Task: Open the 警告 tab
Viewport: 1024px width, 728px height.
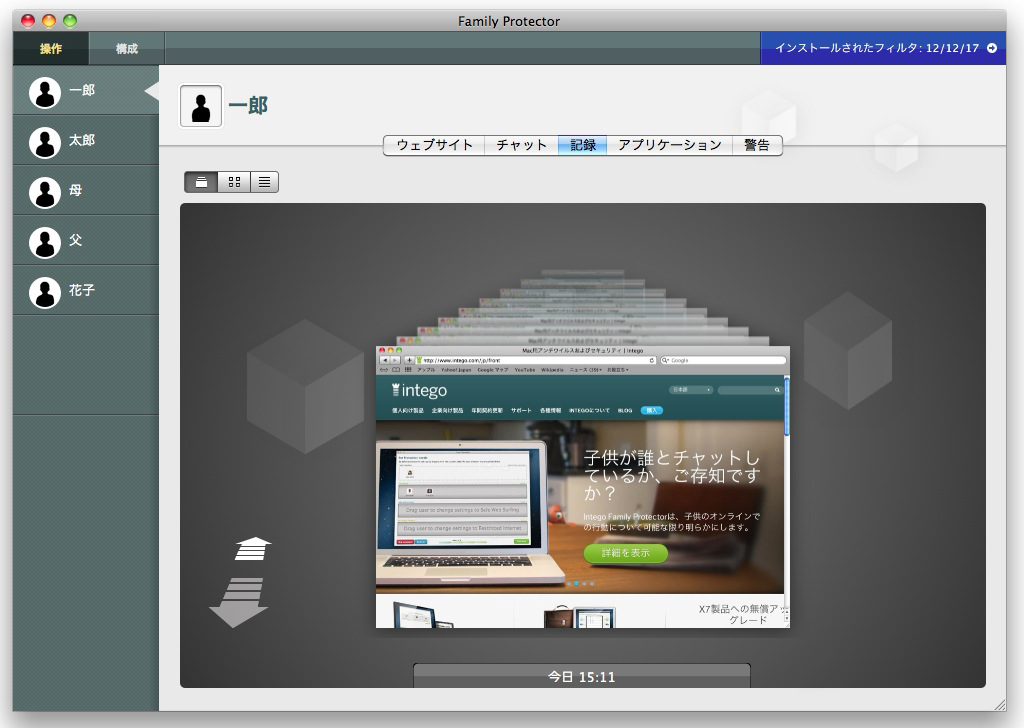Action: coord(757,145)
